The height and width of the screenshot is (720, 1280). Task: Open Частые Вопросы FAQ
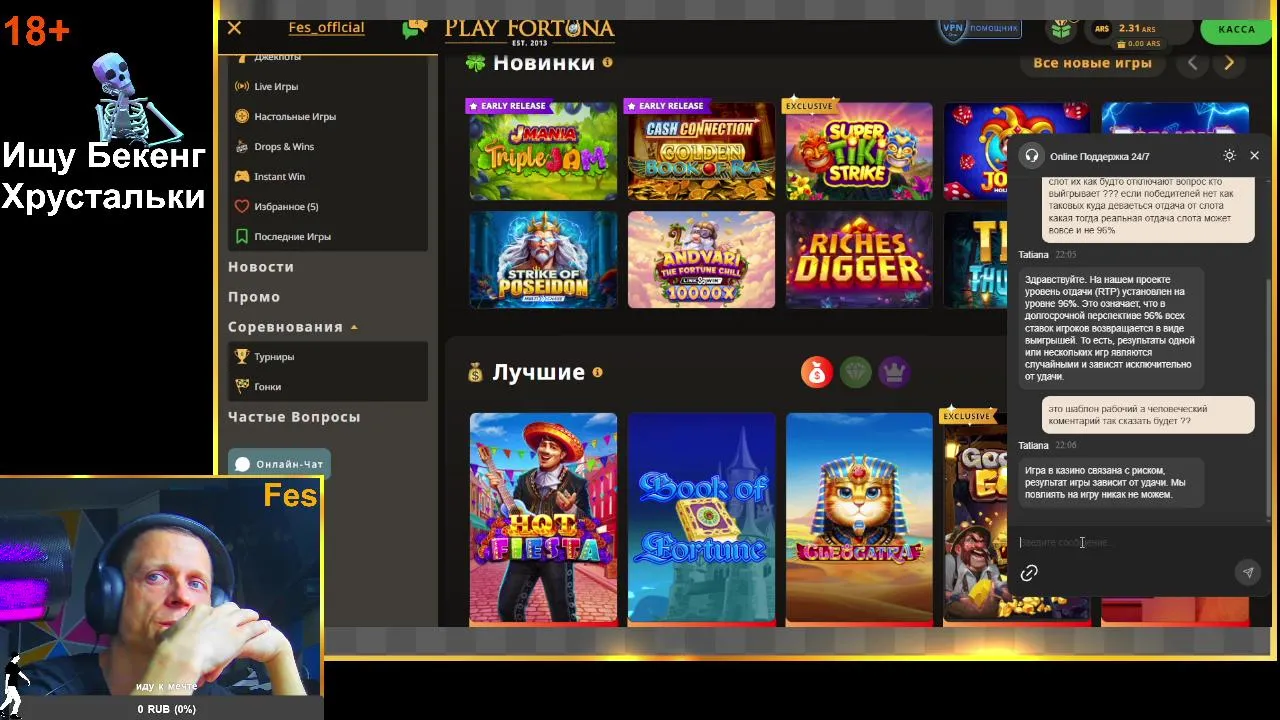point(294,417)
